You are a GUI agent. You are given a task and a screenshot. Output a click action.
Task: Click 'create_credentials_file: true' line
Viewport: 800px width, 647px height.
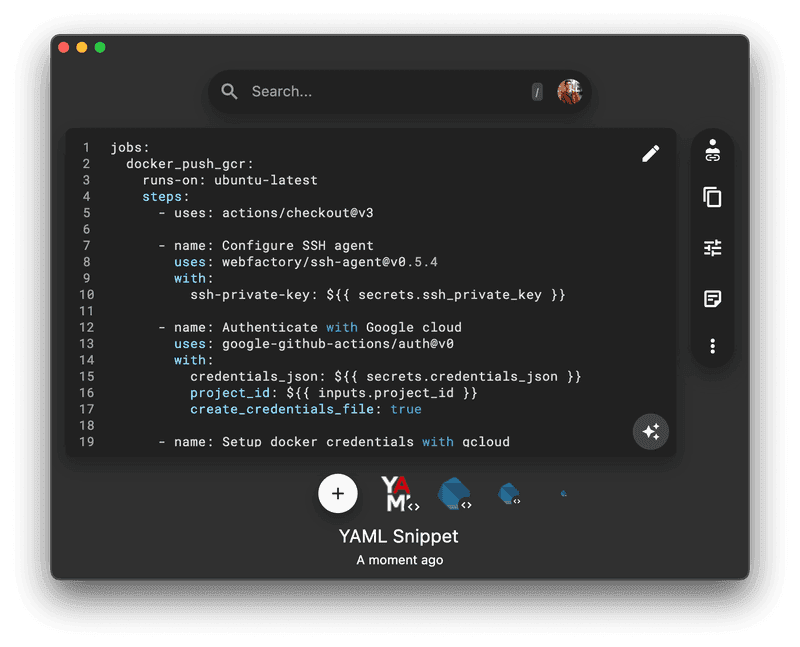click(306, 409)
